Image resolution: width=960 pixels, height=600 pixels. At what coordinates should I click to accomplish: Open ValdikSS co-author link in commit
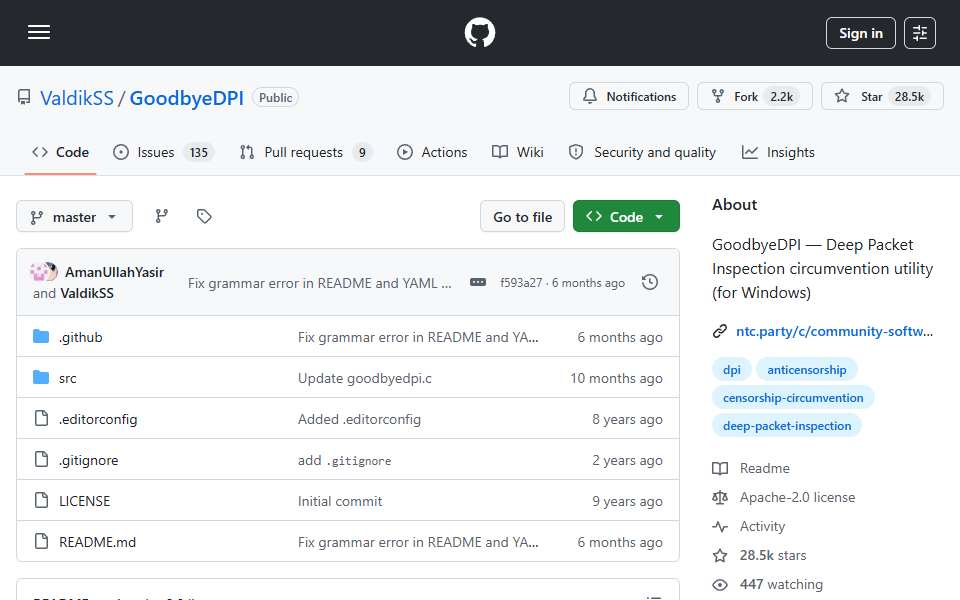86,294
